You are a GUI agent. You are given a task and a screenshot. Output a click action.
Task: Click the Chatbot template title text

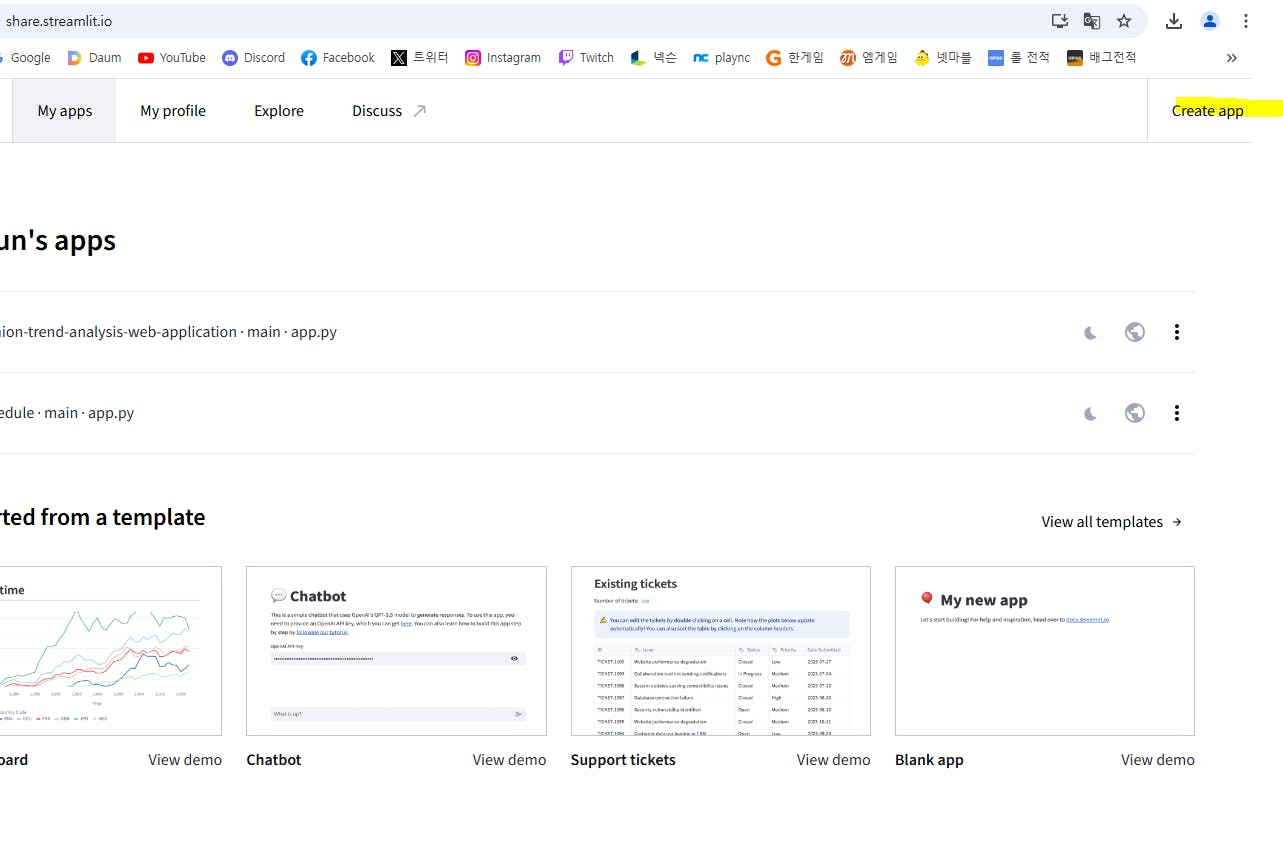pos(274,760)
